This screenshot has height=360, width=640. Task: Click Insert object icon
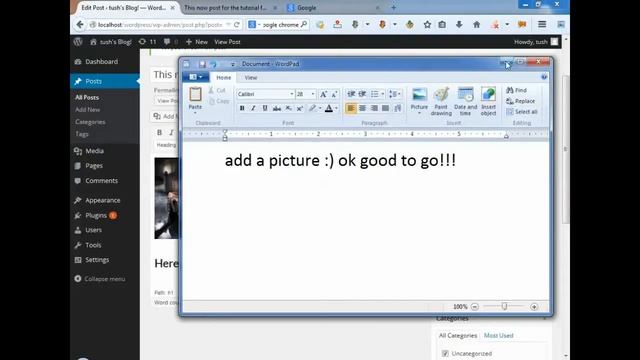coord(488,101)
